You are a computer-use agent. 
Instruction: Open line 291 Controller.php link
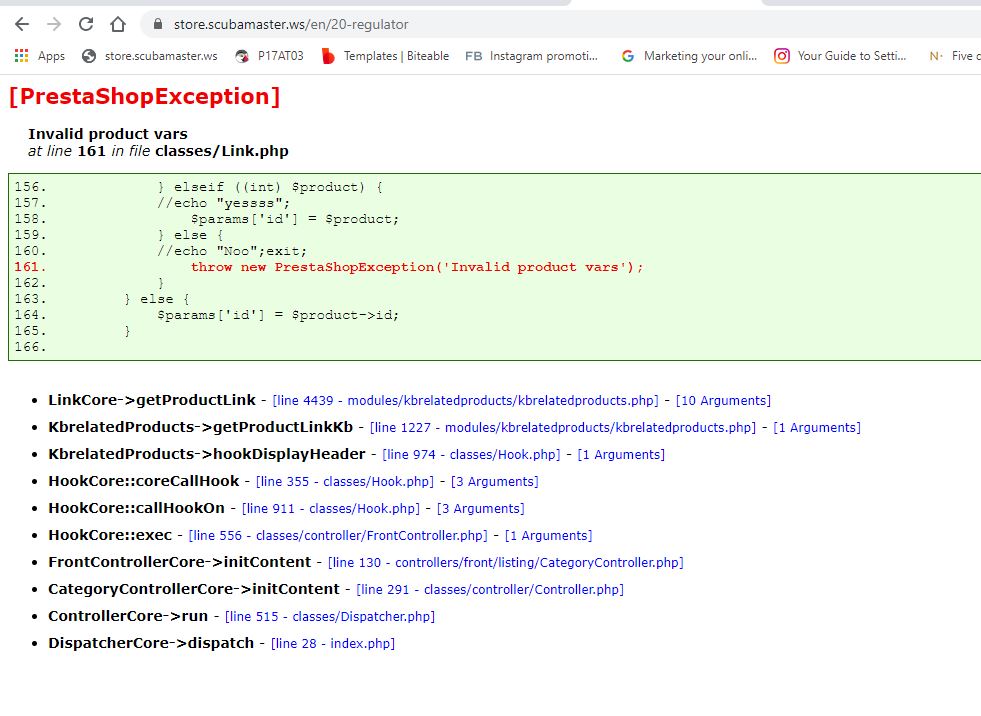[490, 589]
